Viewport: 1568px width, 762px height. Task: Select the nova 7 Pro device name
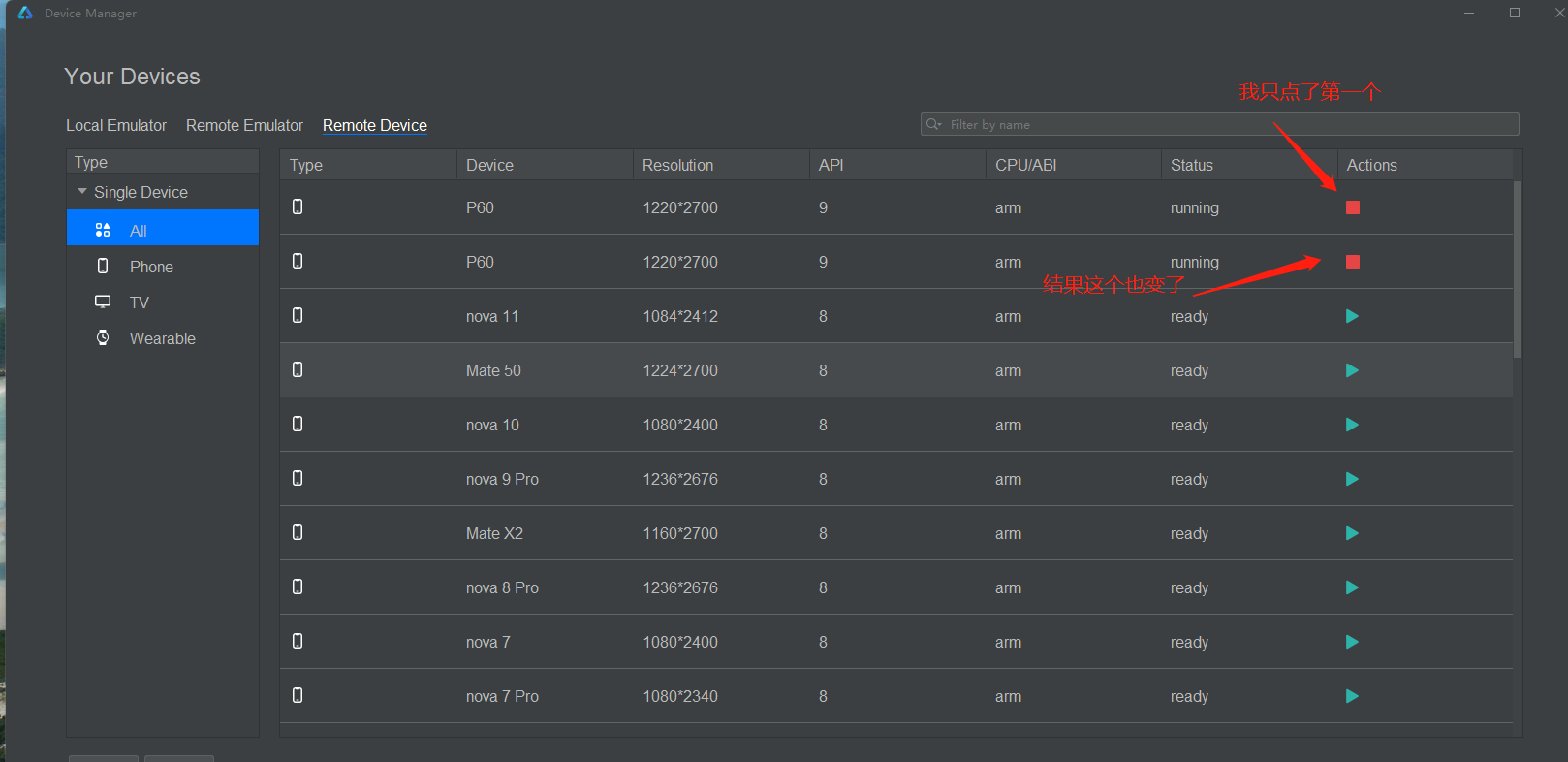(502, 696)
